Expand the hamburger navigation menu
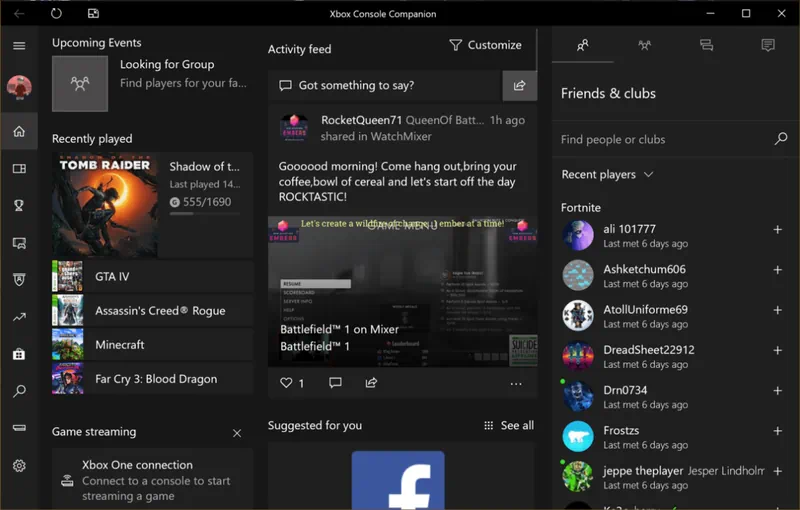This screenshot has height=510, width=800. [x=19, y=45]
